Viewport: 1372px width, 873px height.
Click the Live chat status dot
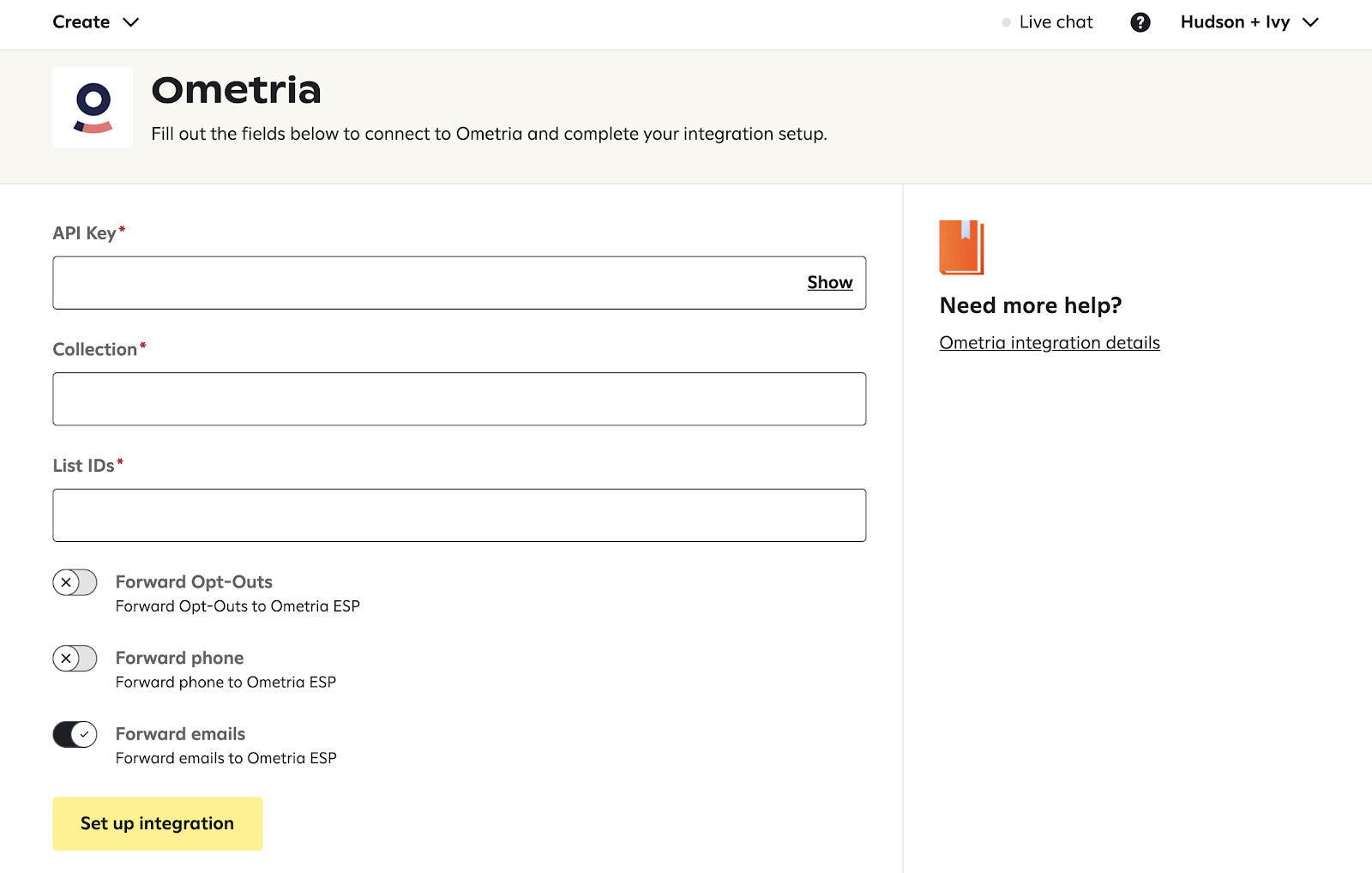click(x=1006, y=22)
